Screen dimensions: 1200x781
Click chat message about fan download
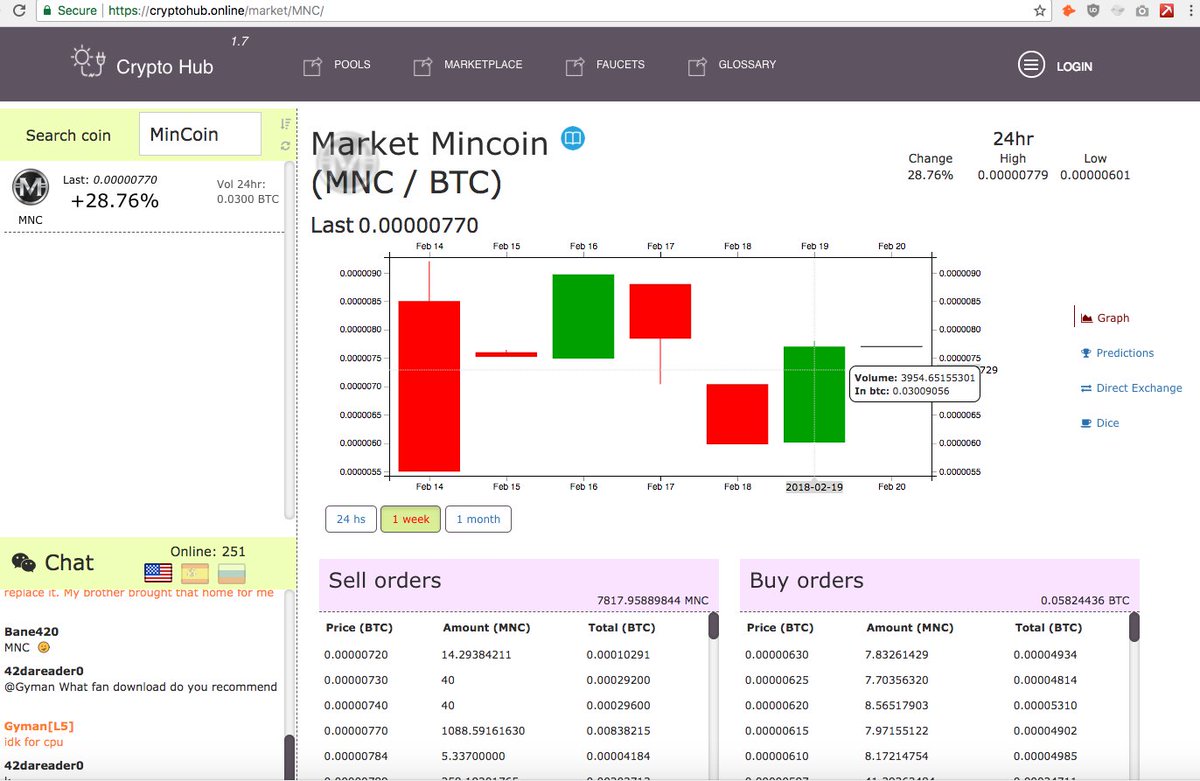[x=141, y=686]
